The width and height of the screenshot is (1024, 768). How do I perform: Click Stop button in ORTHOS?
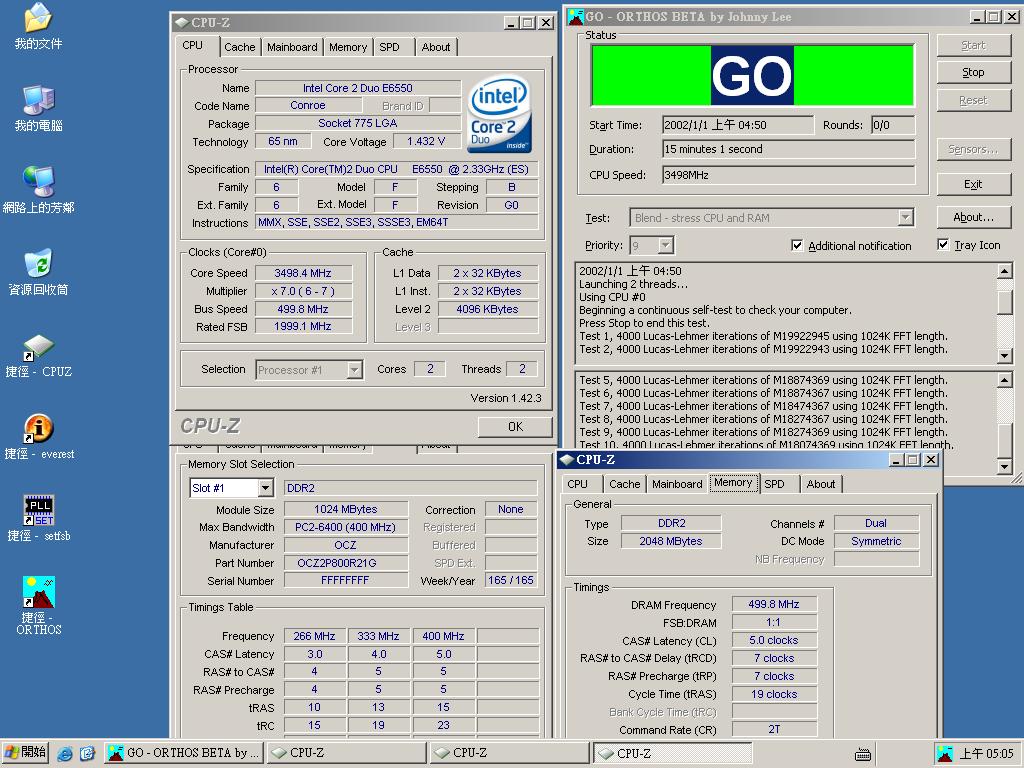click(973, 72)
